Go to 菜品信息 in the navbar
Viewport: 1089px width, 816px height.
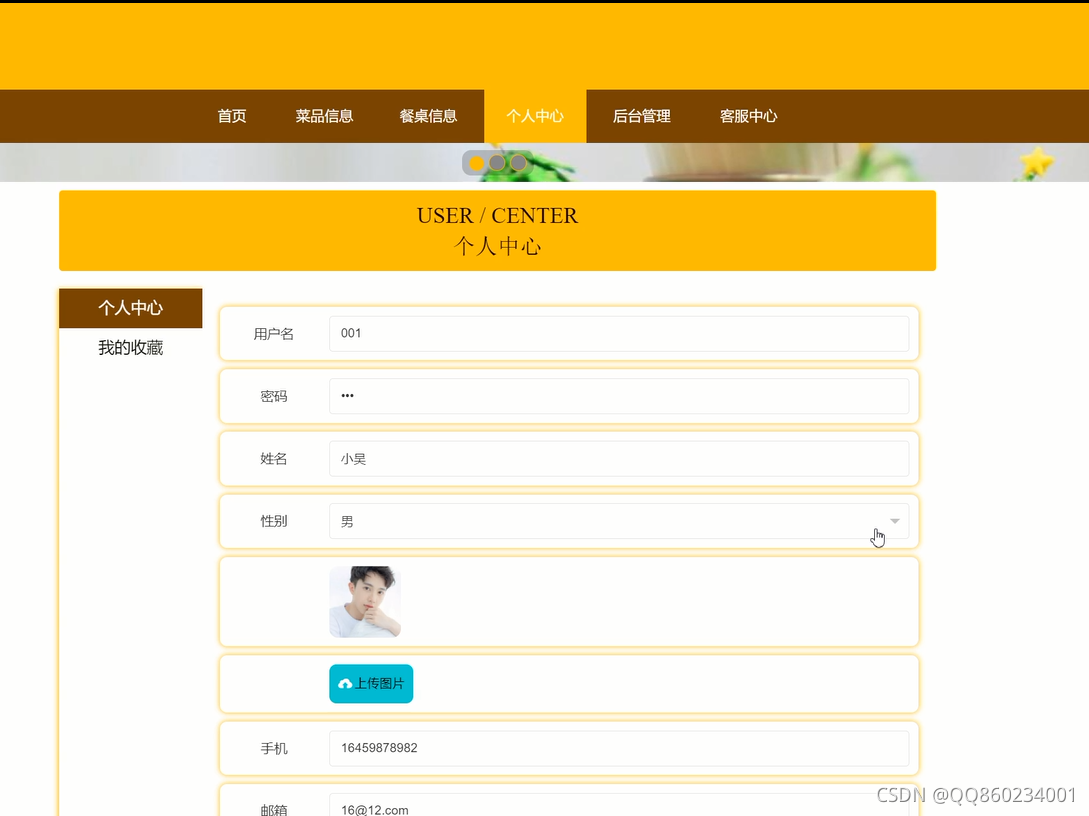[x=324, y=116]
